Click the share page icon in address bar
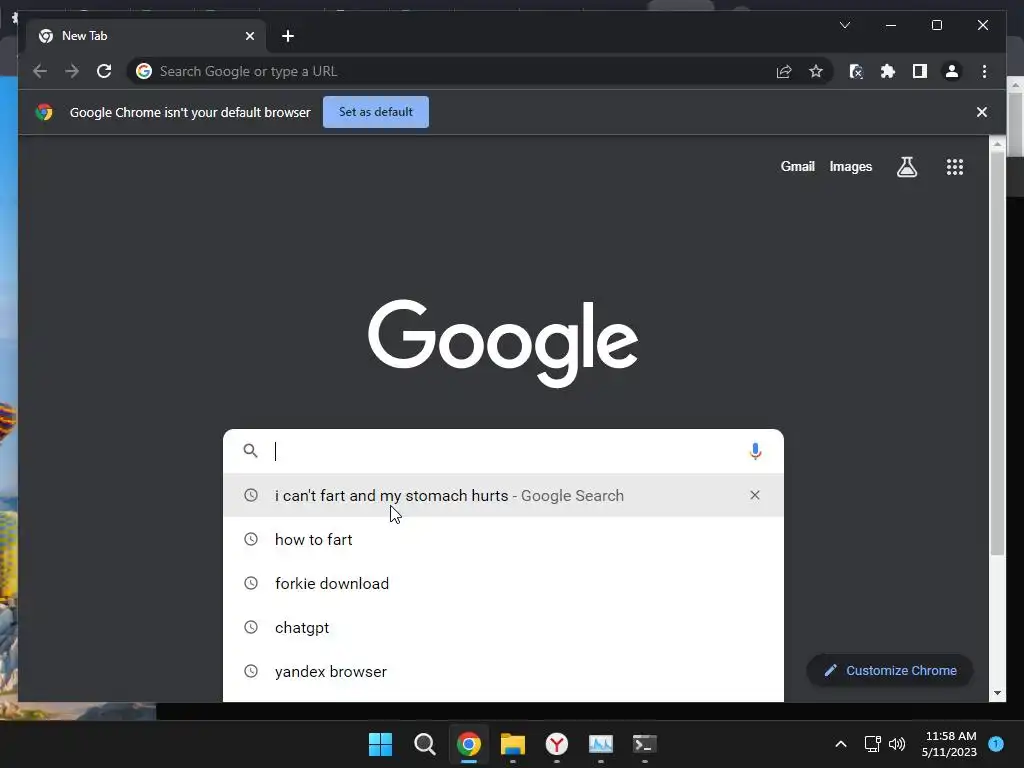 pyautogui.click(x=784, y=71)
